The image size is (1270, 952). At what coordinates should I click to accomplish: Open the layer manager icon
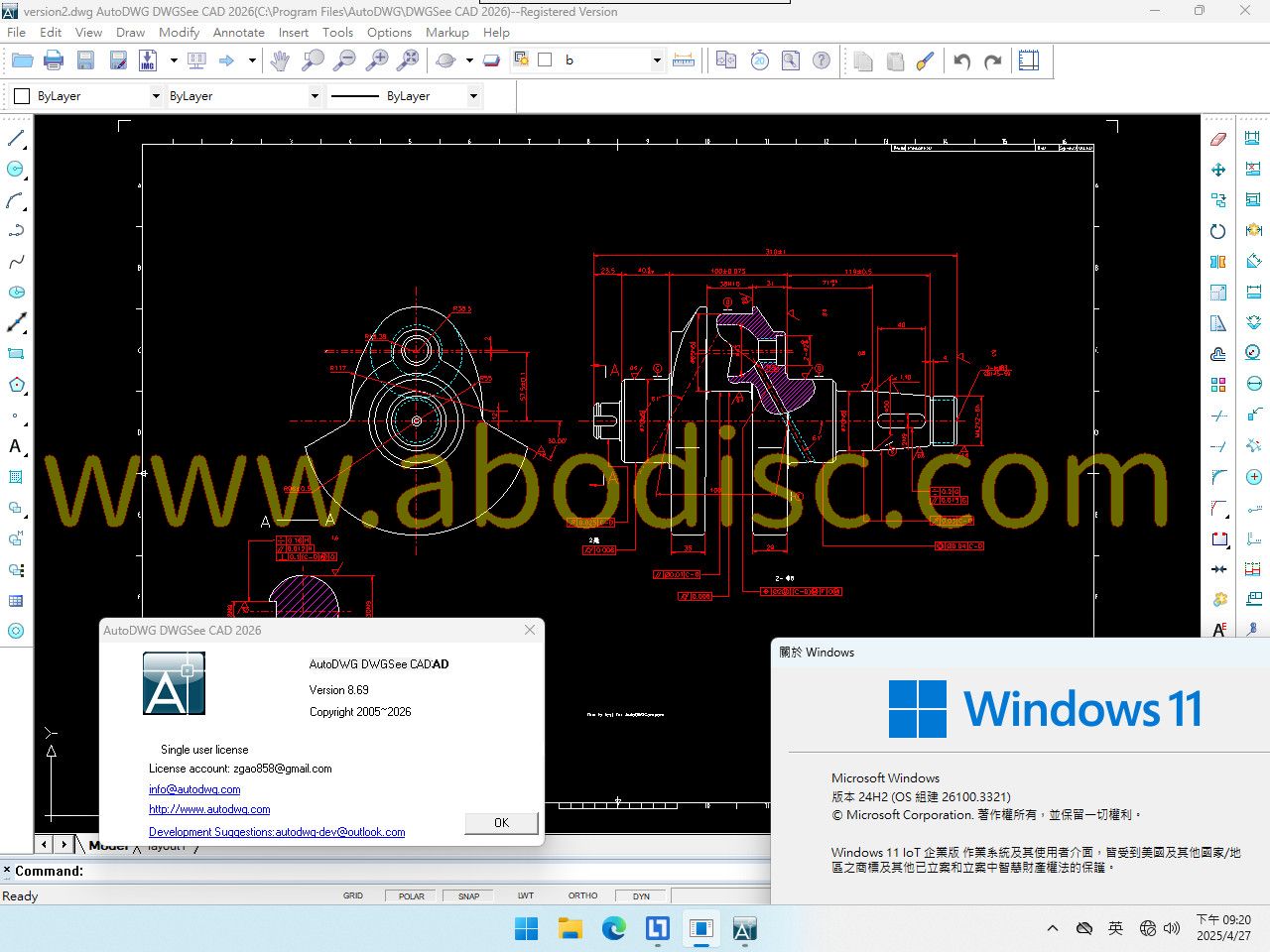point(521,59)
